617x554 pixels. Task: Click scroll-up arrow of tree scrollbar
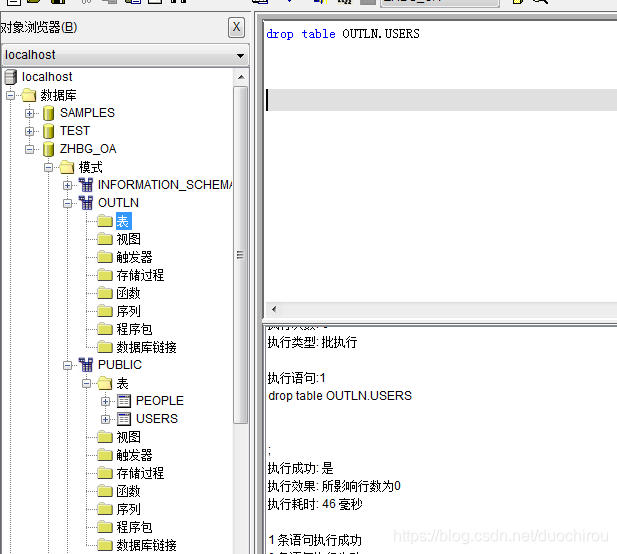[241, 77]
